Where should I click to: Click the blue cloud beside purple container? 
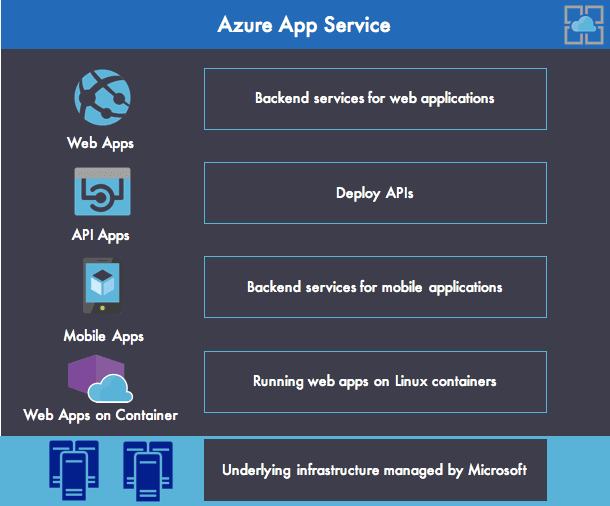[111, 388]
